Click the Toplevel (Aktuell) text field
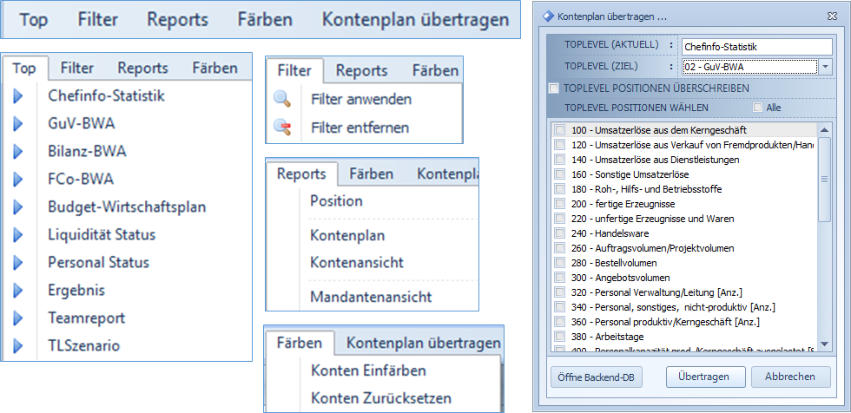 (x=755, y=46)
